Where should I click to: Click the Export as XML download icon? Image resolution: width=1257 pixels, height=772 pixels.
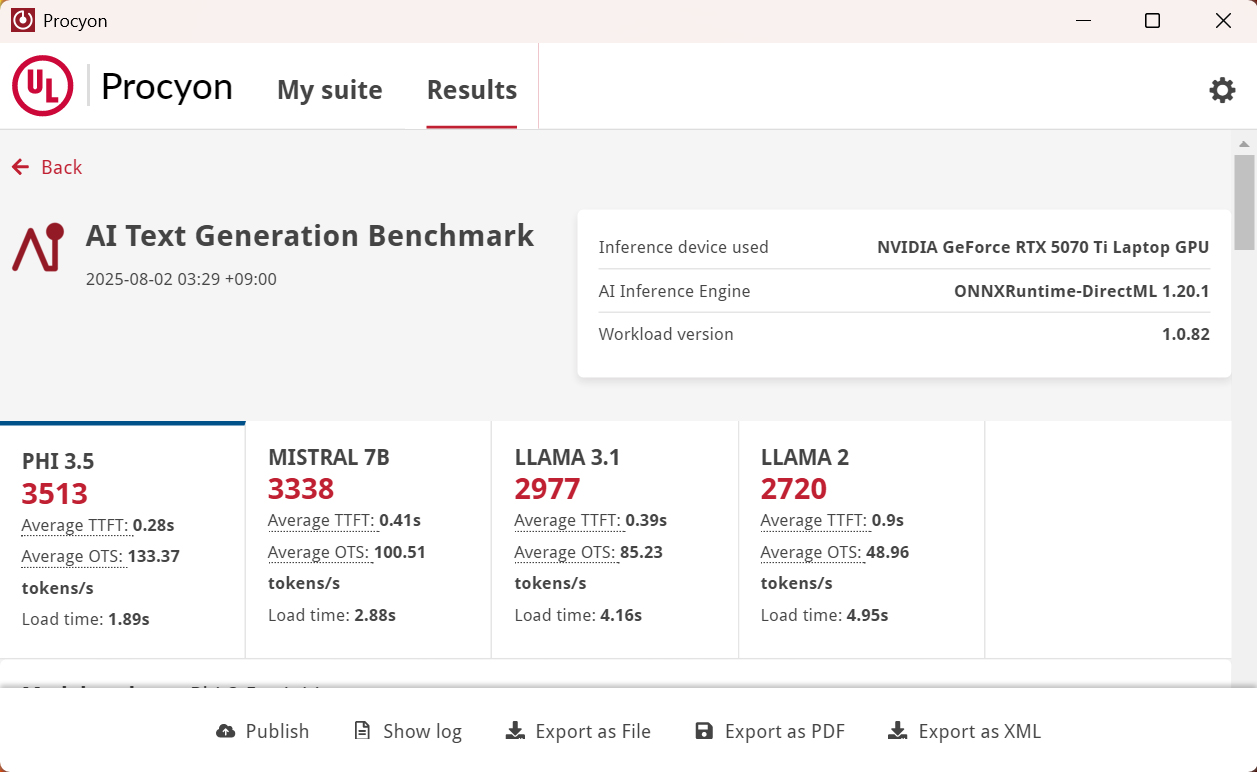[x=896, y=731]
